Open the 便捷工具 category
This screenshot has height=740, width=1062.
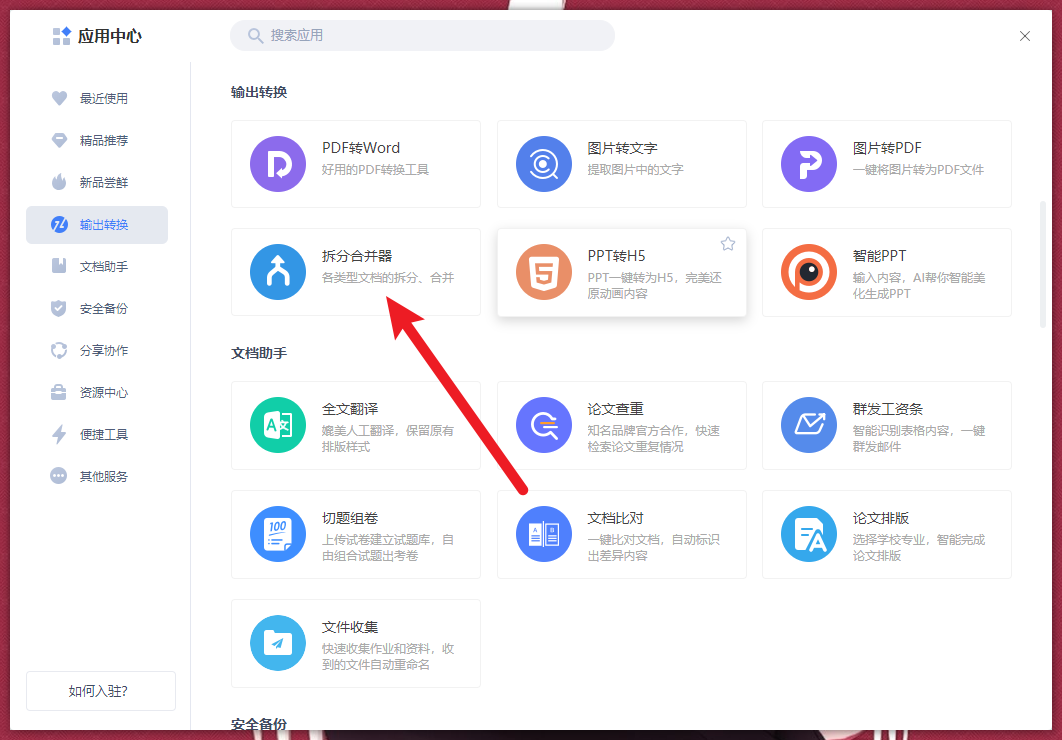click(97, 434)
